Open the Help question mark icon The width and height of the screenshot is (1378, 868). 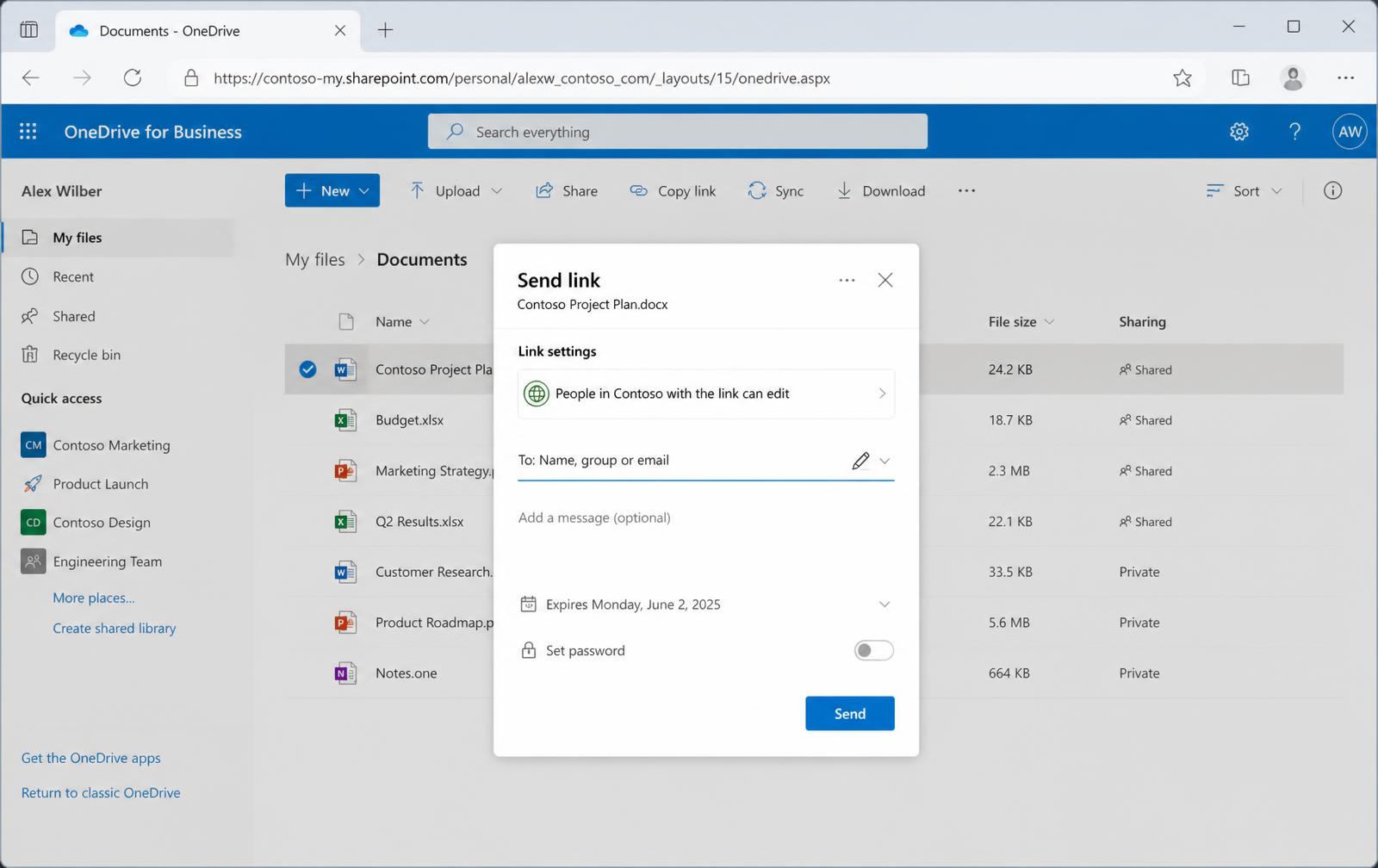1294,132
